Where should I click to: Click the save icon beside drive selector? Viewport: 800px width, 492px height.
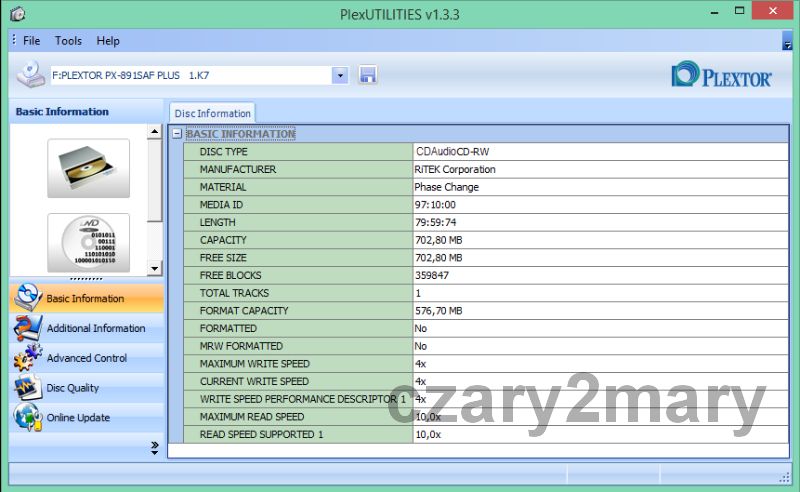pos(367,75)
